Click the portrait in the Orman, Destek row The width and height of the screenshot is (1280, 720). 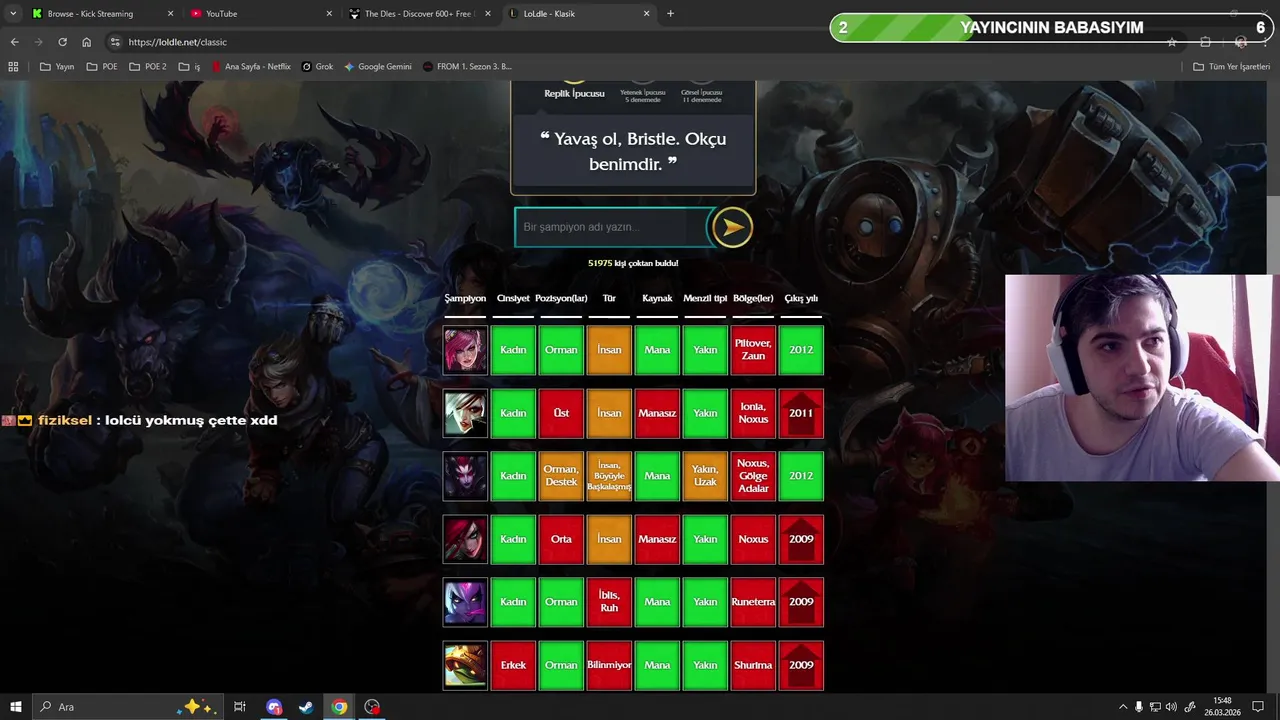pos(465,476)
